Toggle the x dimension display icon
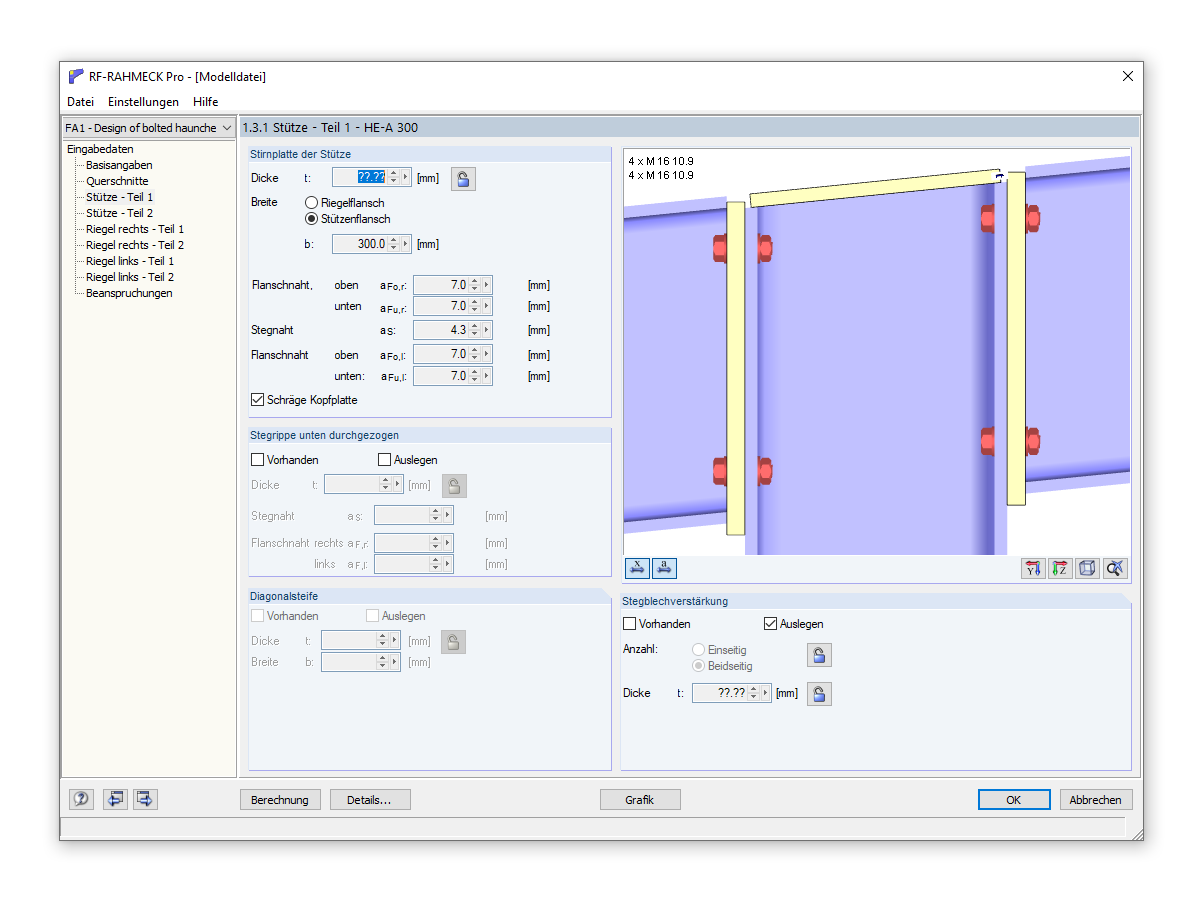1200x900 pixels. 637,568
